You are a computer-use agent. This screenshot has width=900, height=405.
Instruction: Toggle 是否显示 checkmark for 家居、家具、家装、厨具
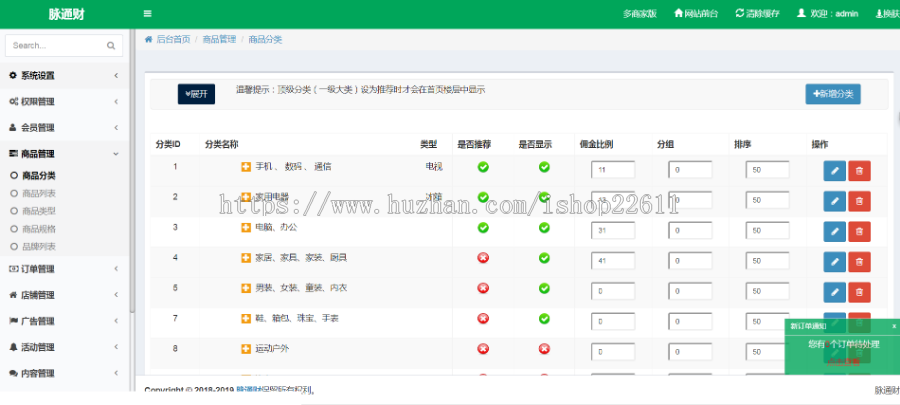point(544,258)
